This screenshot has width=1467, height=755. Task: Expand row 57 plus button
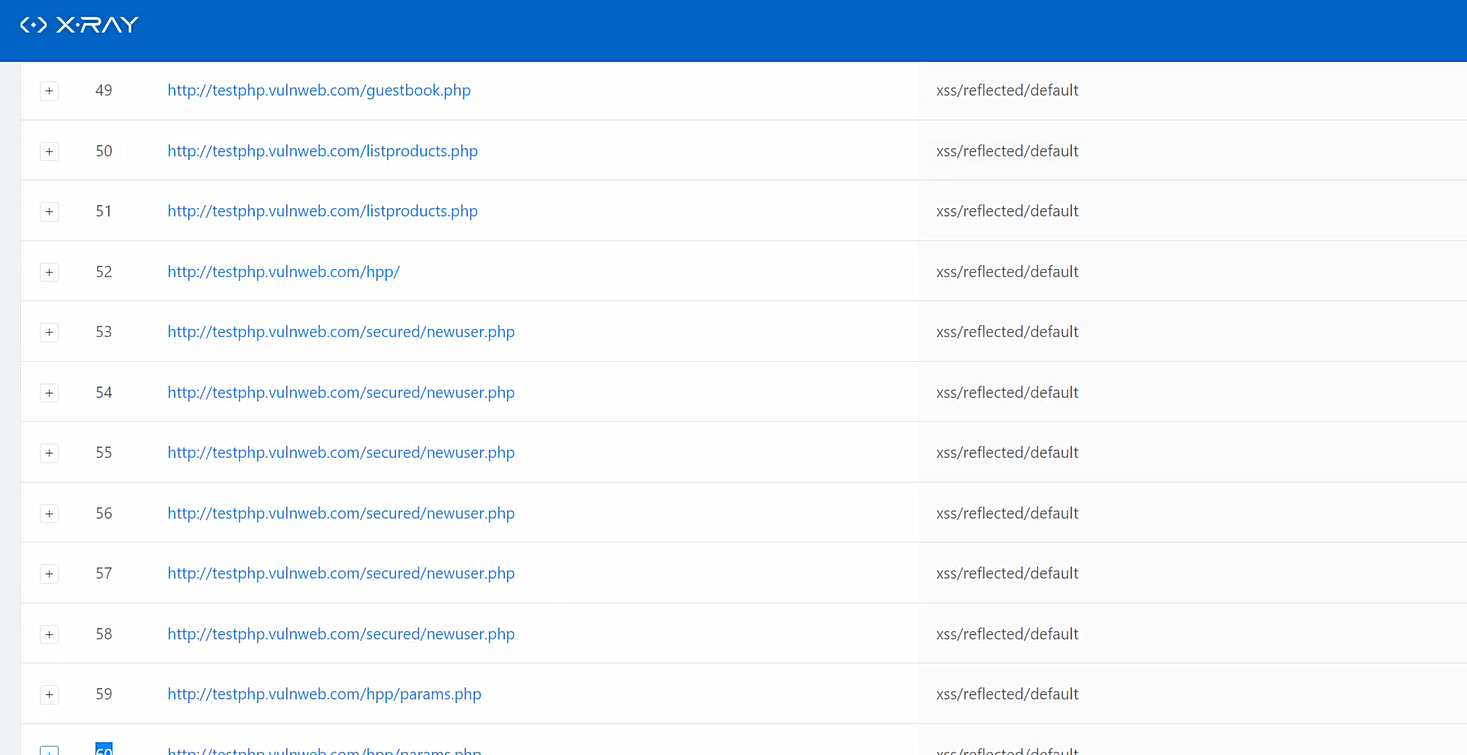click(49, 574)
